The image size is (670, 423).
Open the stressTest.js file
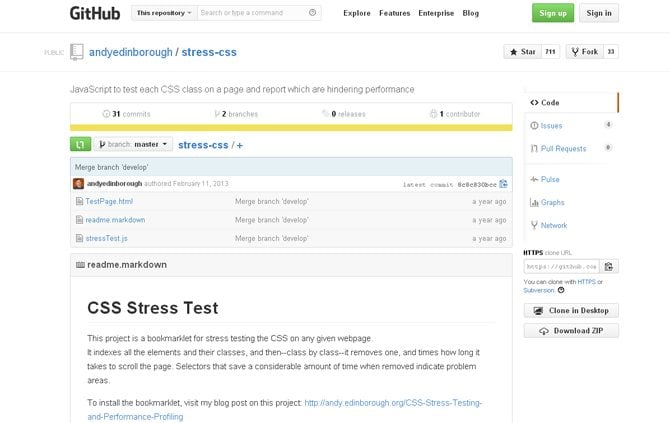[x=106, y=238]
